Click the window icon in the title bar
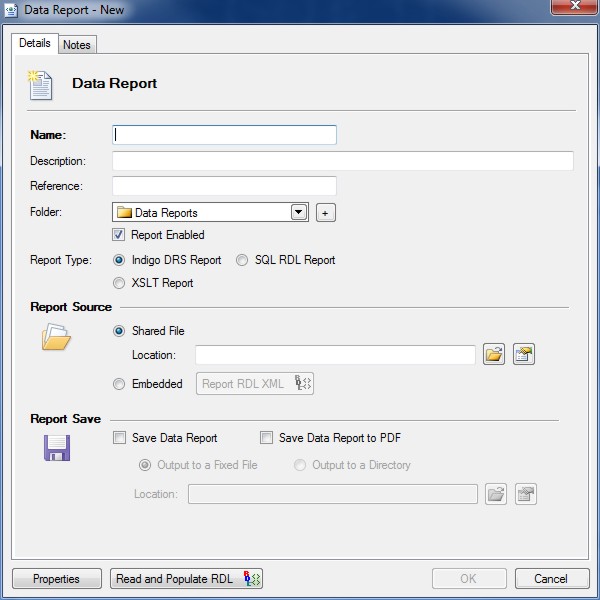The image size is (600, 600). [x=11, y=10]
